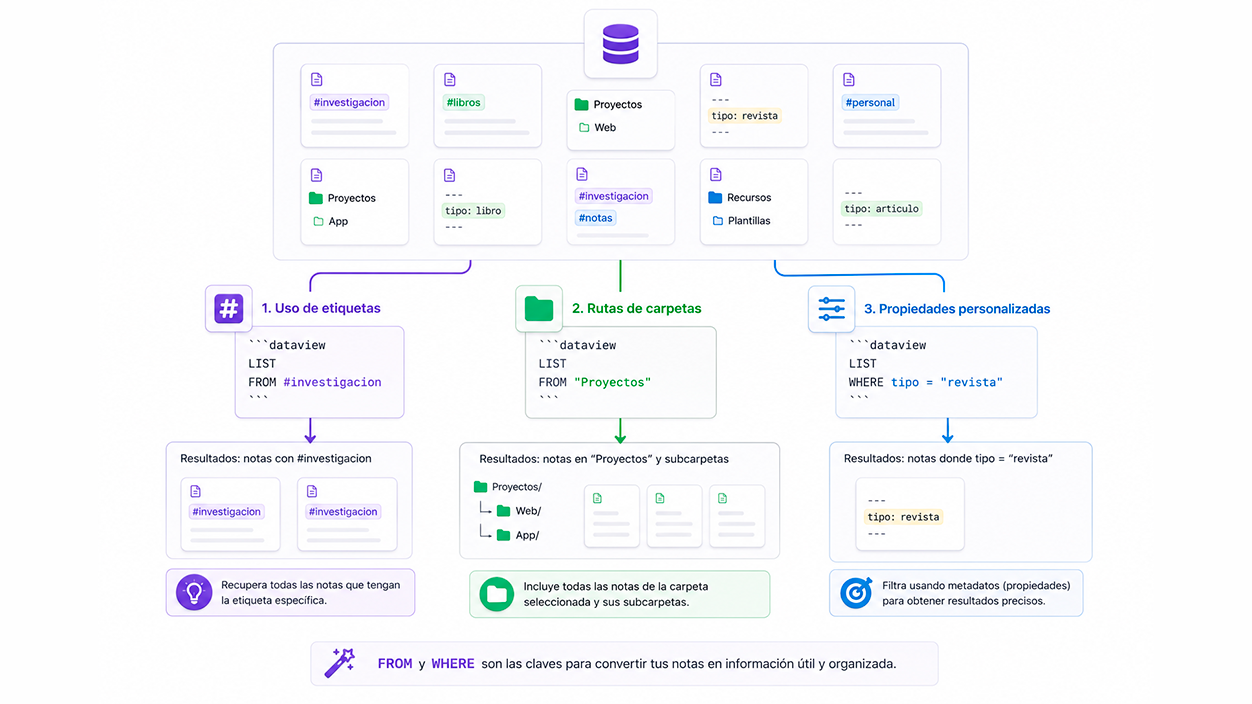1252x704 pixels.
Task: Click the heading 1. Uso de etiquetas
Action: click(x=321, y=309)
